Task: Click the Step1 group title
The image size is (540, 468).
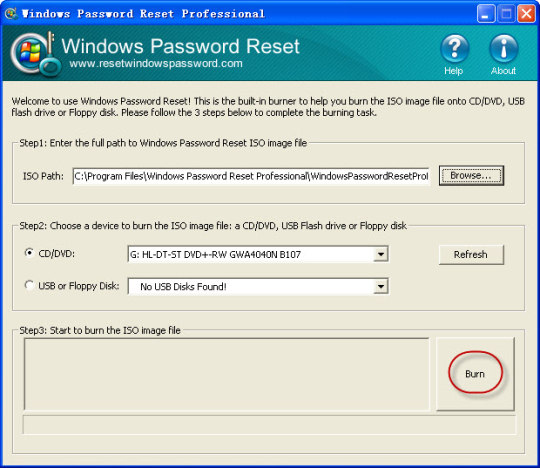Action: (163, 143)
